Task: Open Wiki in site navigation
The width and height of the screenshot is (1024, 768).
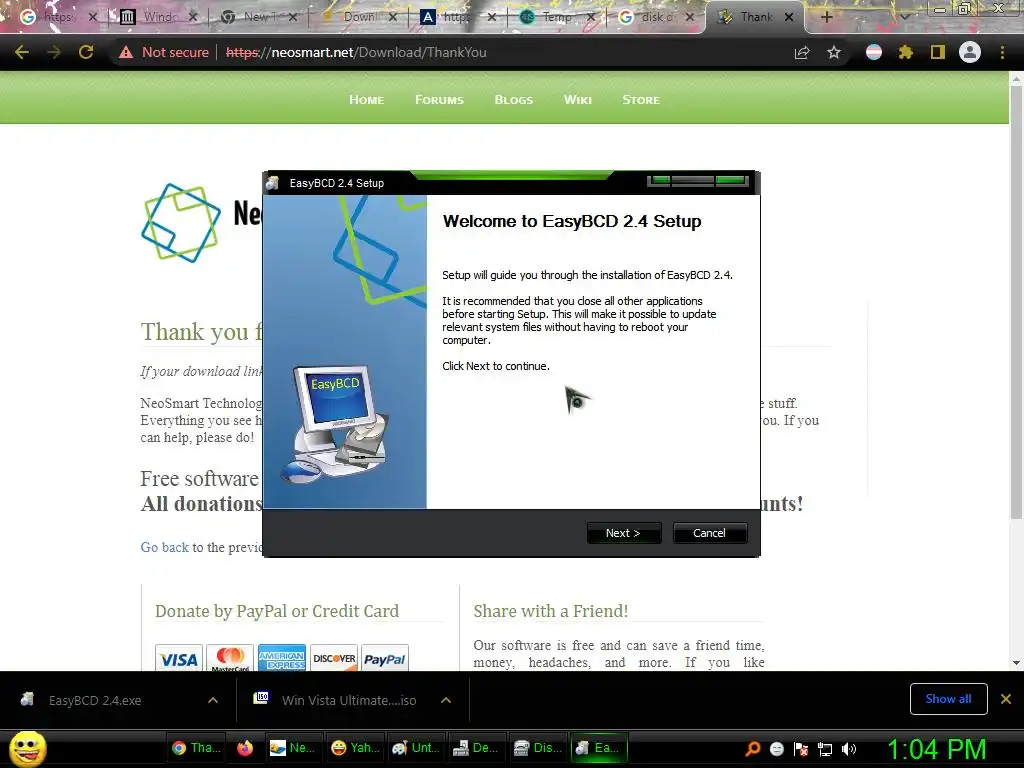Action: pos(578,100)
